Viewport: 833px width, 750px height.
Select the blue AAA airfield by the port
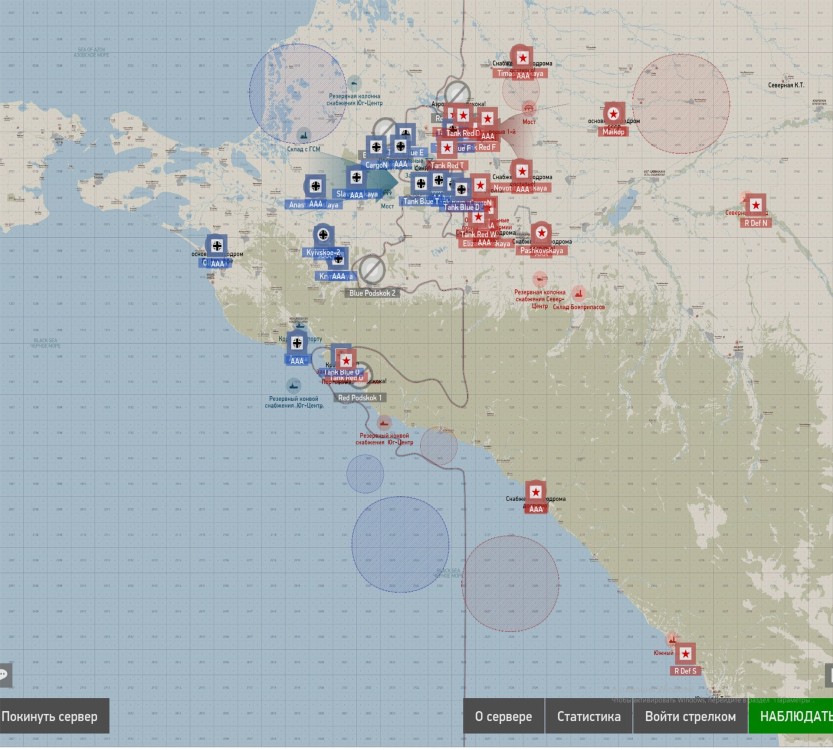coord(297,343)
